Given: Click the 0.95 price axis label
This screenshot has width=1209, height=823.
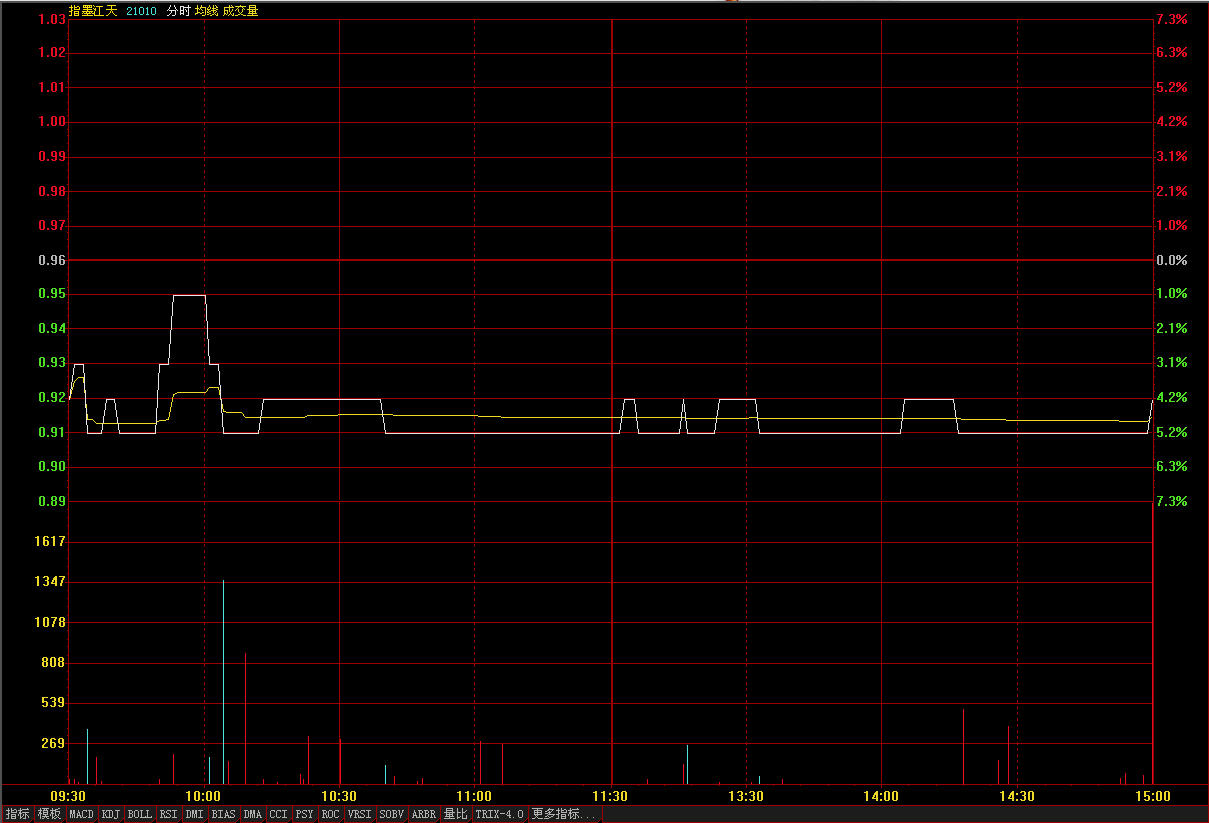Looking at the screenshot, I should tap(52, 294).
